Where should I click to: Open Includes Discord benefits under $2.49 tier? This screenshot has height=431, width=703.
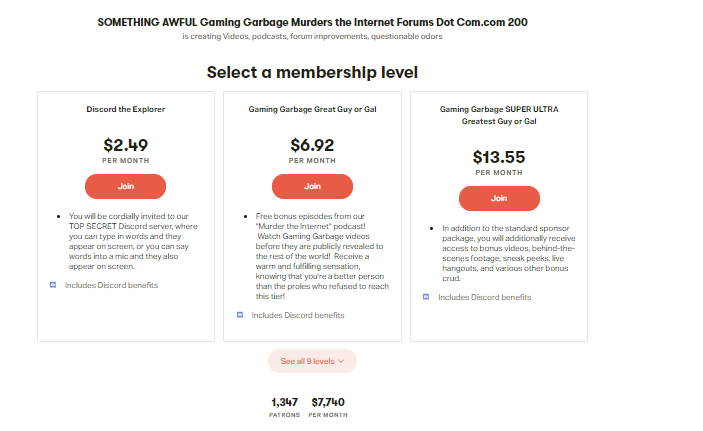[111, 285]
